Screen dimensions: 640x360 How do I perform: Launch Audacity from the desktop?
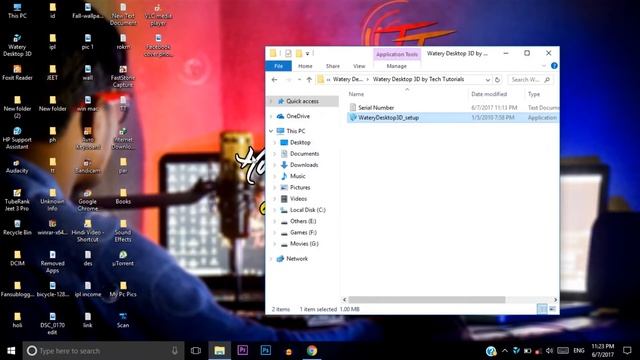[x=17, y=167]
